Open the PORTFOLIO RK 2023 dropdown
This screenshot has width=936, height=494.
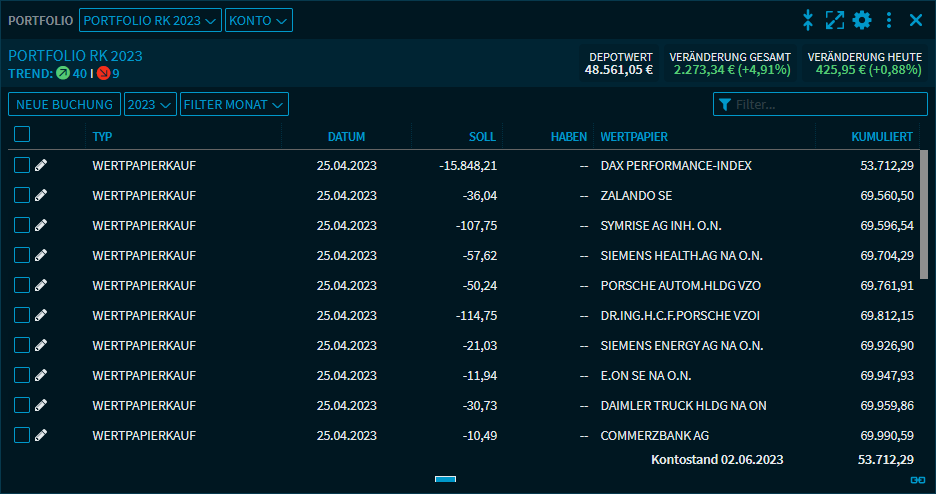pyautogui.click(x=150, y=20)
